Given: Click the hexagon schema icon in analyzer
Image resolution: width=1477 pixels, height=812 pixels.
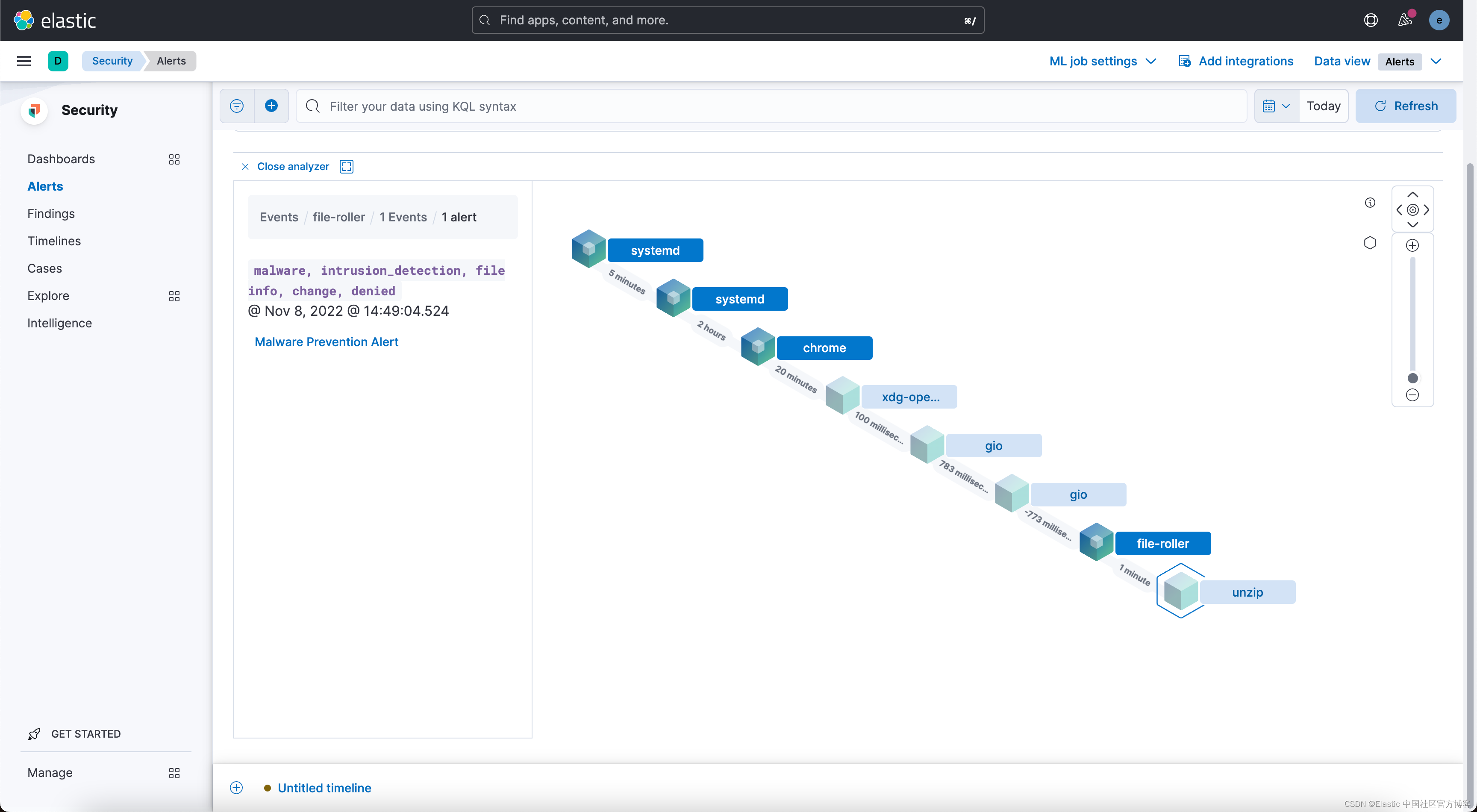Looking at the screenshot, I should click(x=1370, y=243).
